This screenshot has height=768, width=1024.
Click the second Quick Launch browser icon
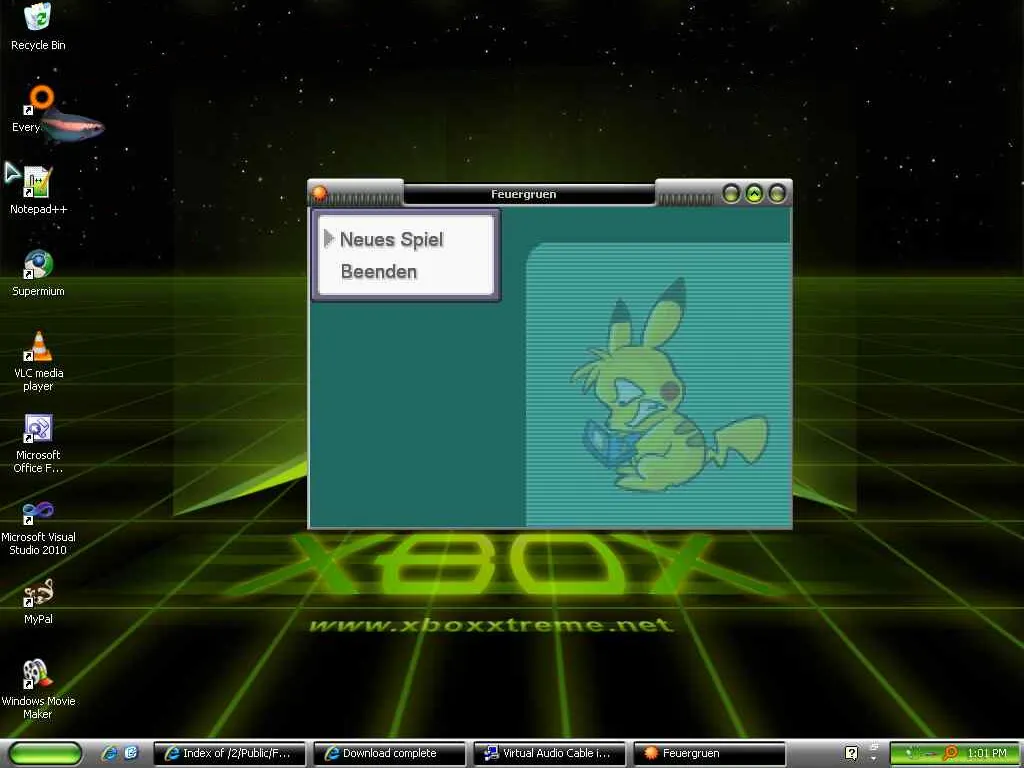(x=131, y=753)
